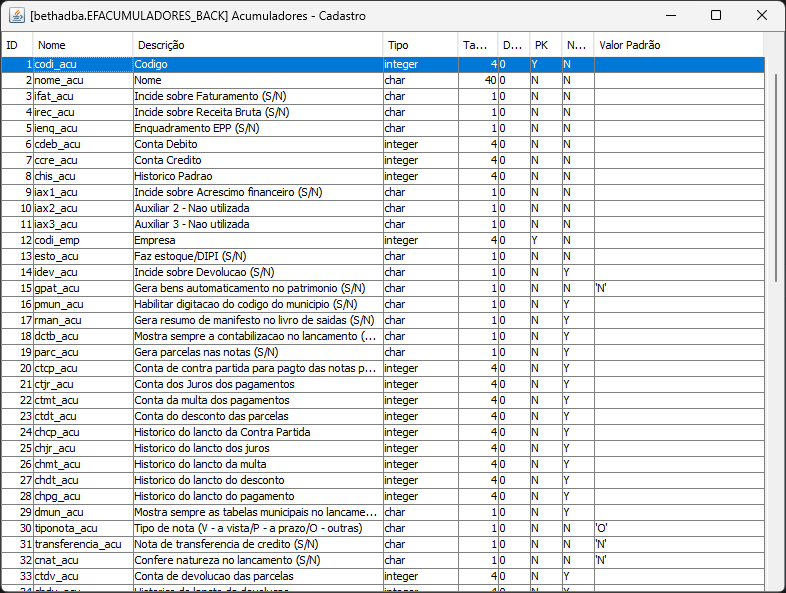Viewport: 786px width, 593px height.
Task: Sort table by Nome column header
Action: point(83,45)
